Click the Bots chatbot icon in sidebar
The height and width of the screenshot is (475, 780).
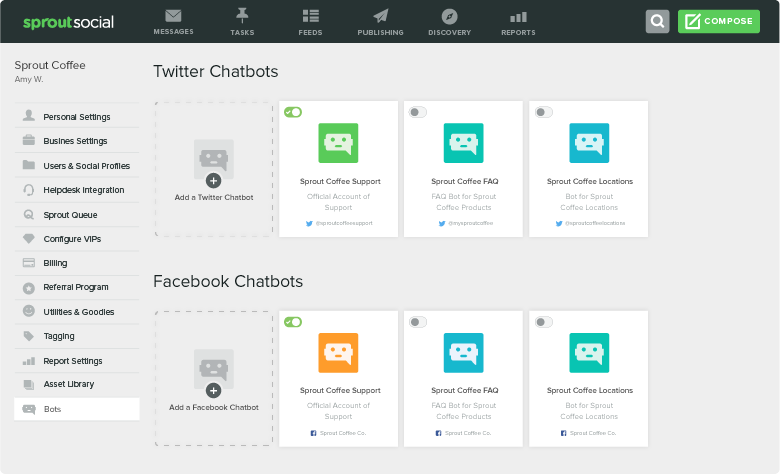[x=29, y=409]
